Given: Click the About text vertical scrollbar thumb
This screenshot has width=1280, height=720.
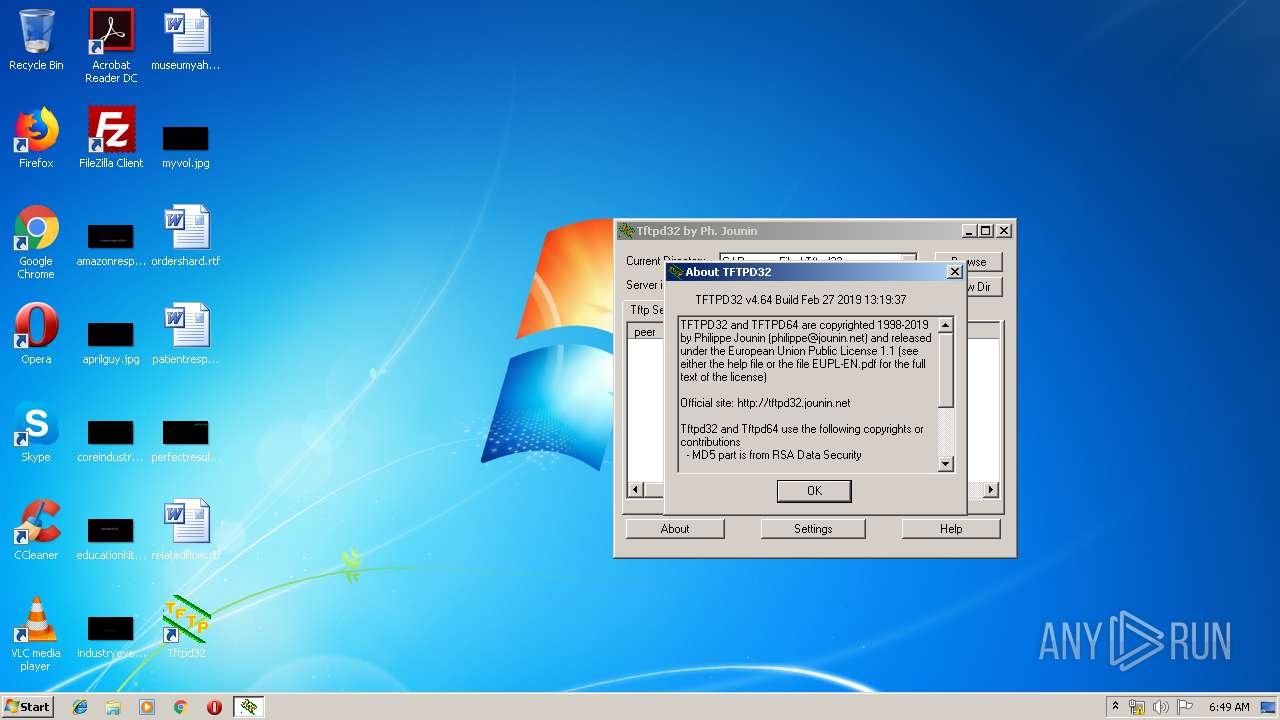Looking at the screenshot, I should tap(945, 370).
